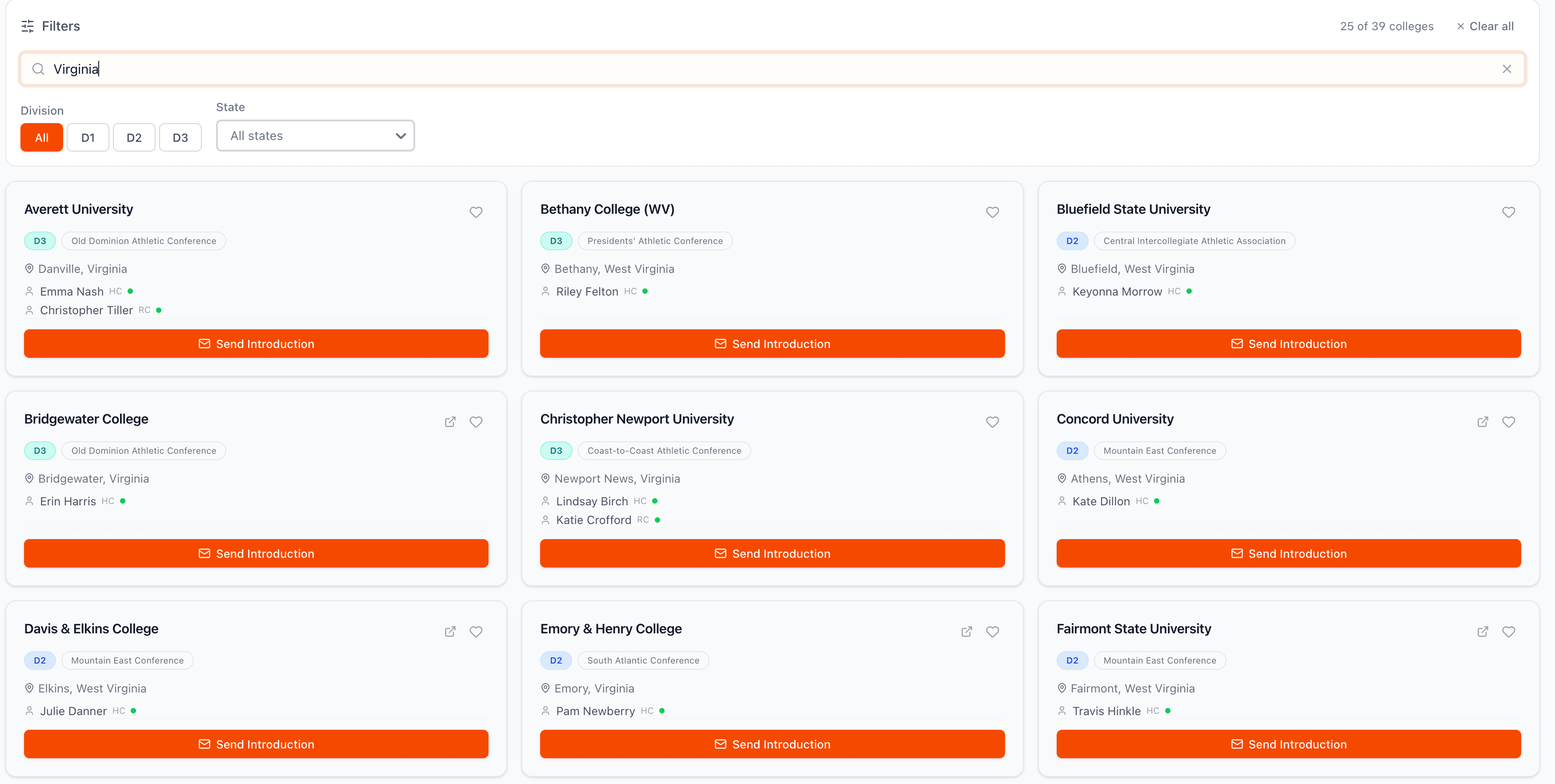Filter by D1 division
1555x784 pixels.
(88, 138)
